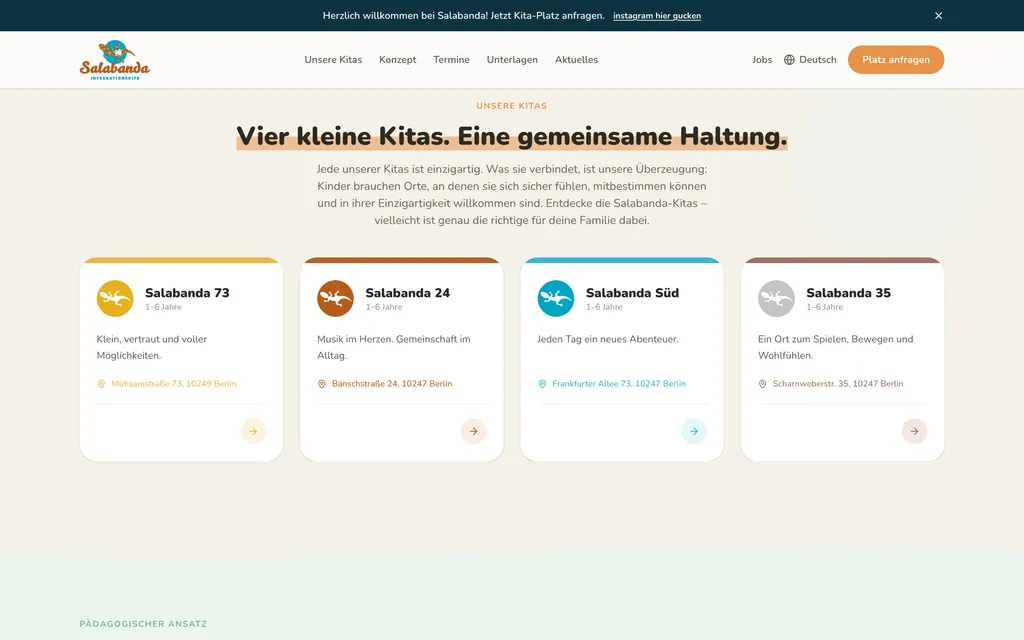Image resolution: width=1024 pixels, height=640 pixels.
Task: Open the Salabanda 24 card title
Action: 408,293
